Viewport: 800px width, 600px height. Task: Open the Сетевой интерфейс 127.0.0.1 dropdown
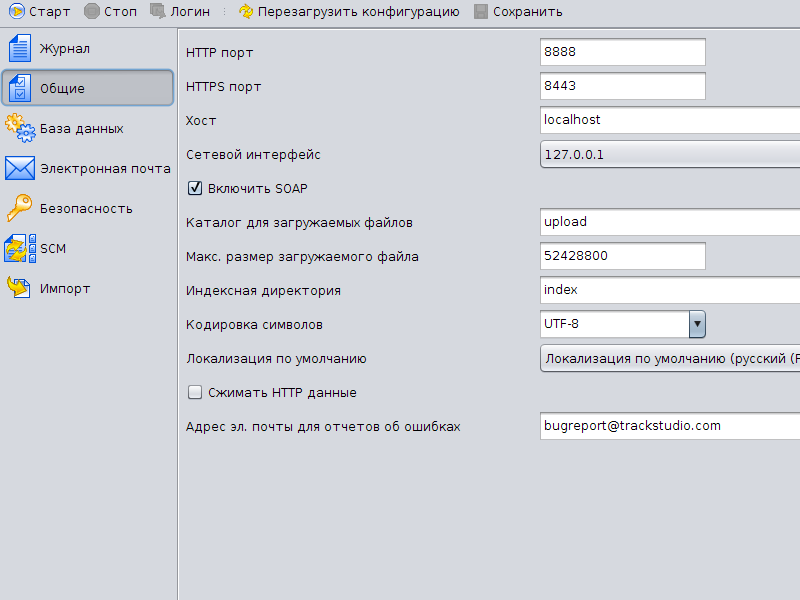tap(670, 155)
